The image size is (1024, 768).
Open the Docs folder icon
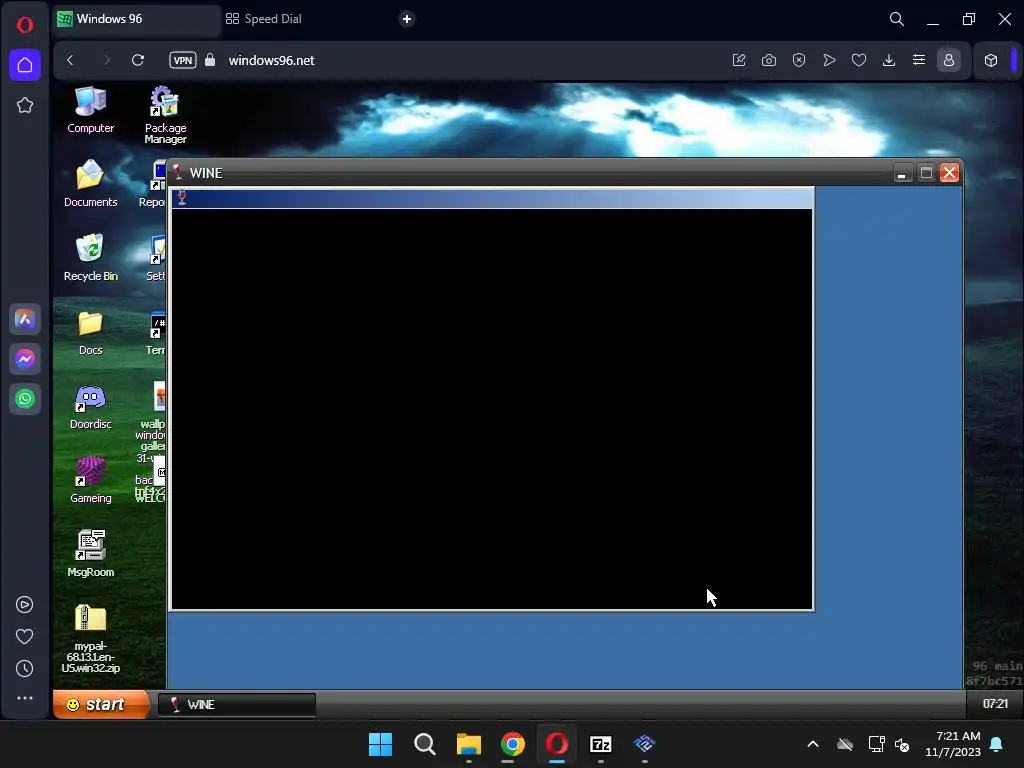pos(90,332)
